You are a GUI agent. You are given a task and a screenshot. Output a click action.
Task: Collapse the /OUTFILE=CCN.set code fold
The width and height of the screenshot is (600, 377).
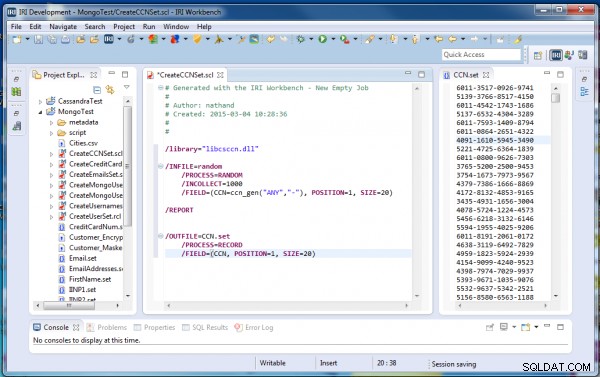click(161, 236)
